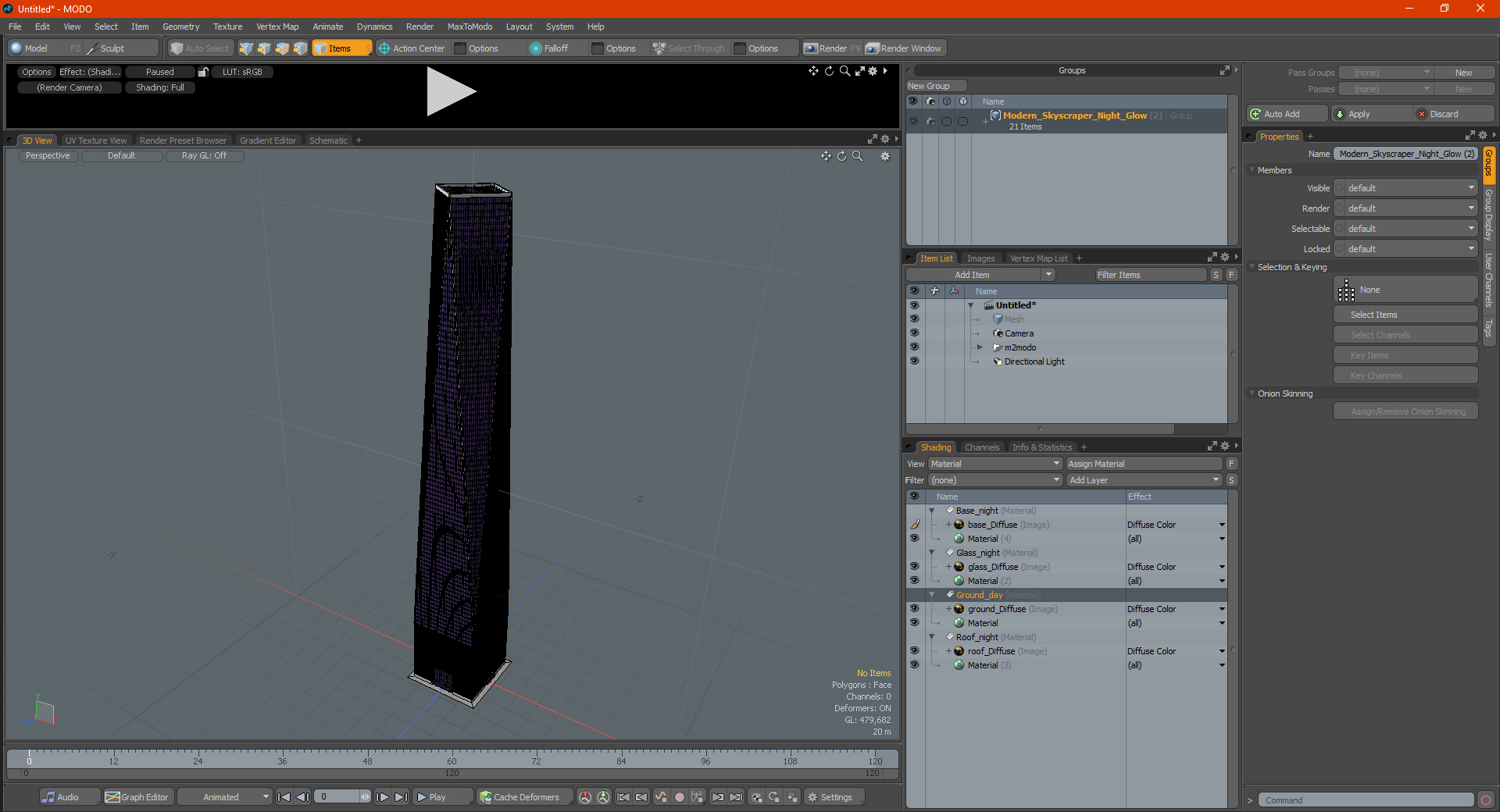Image resolution: width=1500 pixels, height=812 pixels.
Task: Open the Visible dropdown in Members
Action: tap(1405, 188)
